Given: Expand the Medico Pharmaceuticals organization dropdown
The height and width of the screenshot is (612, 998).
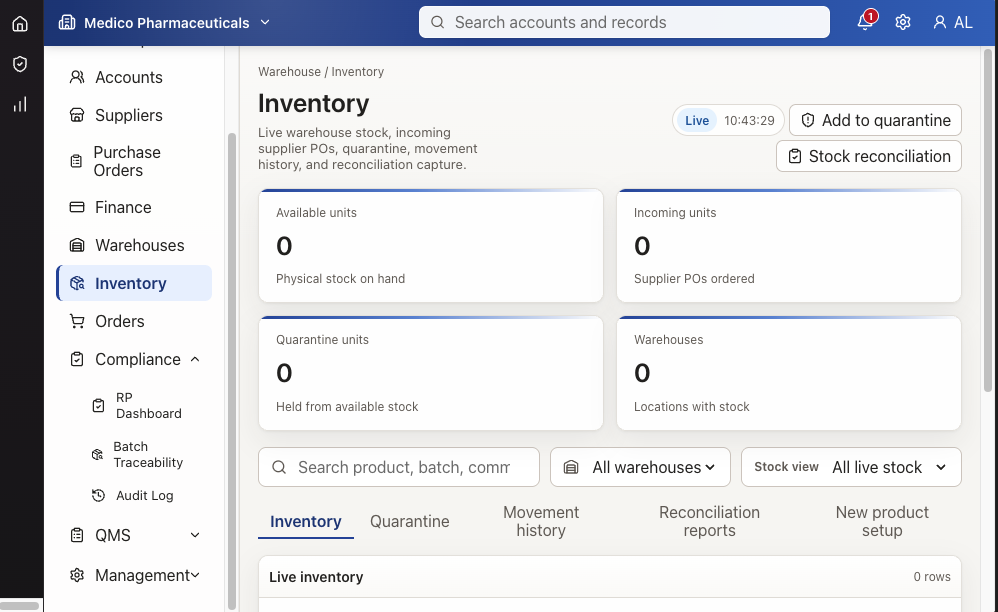Looking at the screenshot, I should coord(265,22).
